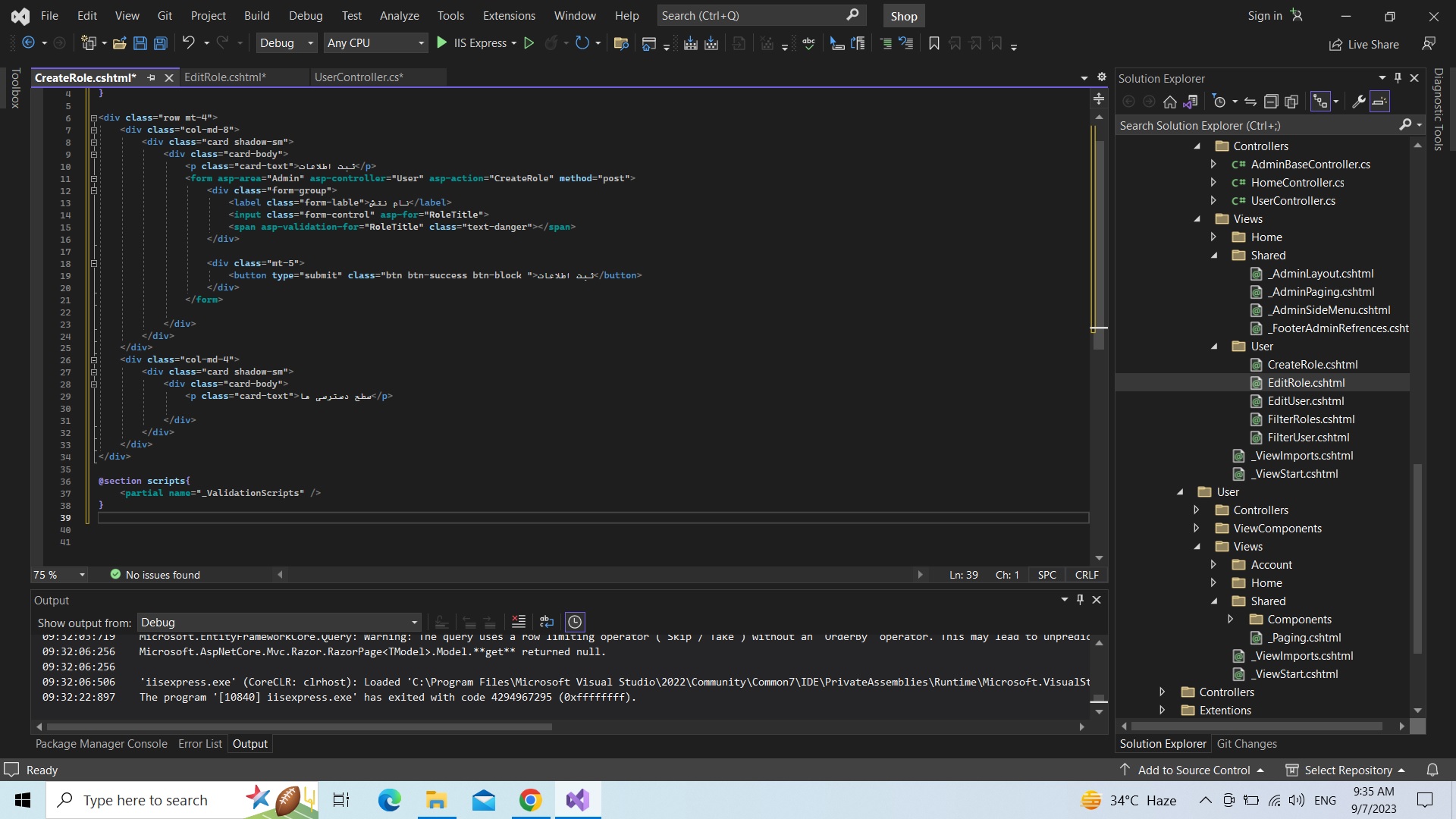Switch to the UserController.cs tab
This screenshot has height=819, width=1456.
coord(359,77)
